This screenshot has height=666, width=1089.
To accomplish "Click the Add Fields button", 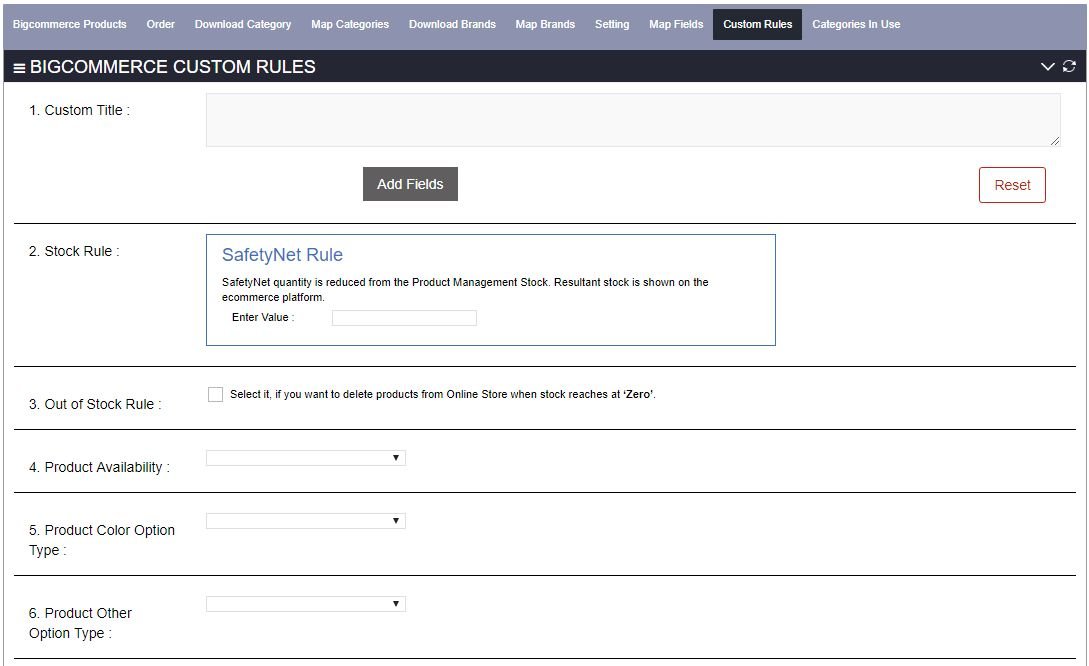I will [x=410, y=184].
